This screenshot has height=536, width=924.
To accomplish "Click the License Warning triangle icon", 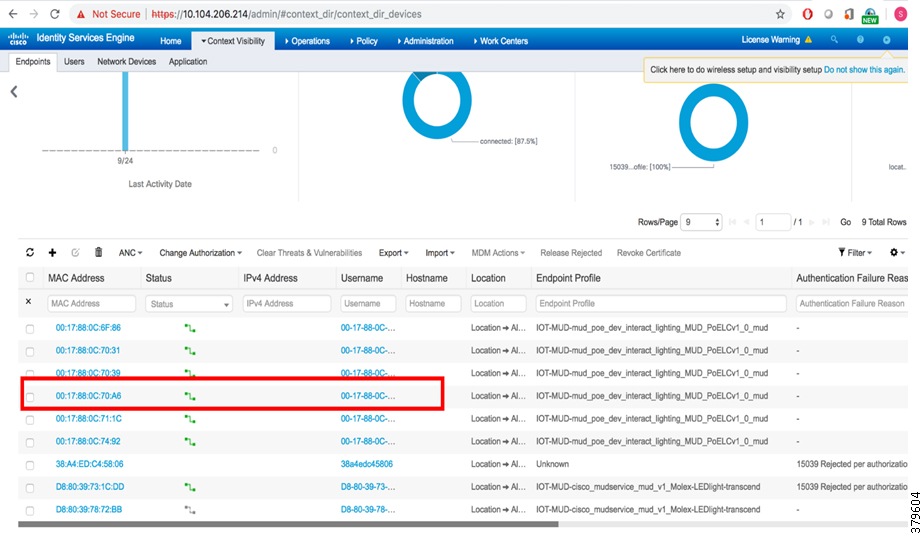I will pos(808,39).
